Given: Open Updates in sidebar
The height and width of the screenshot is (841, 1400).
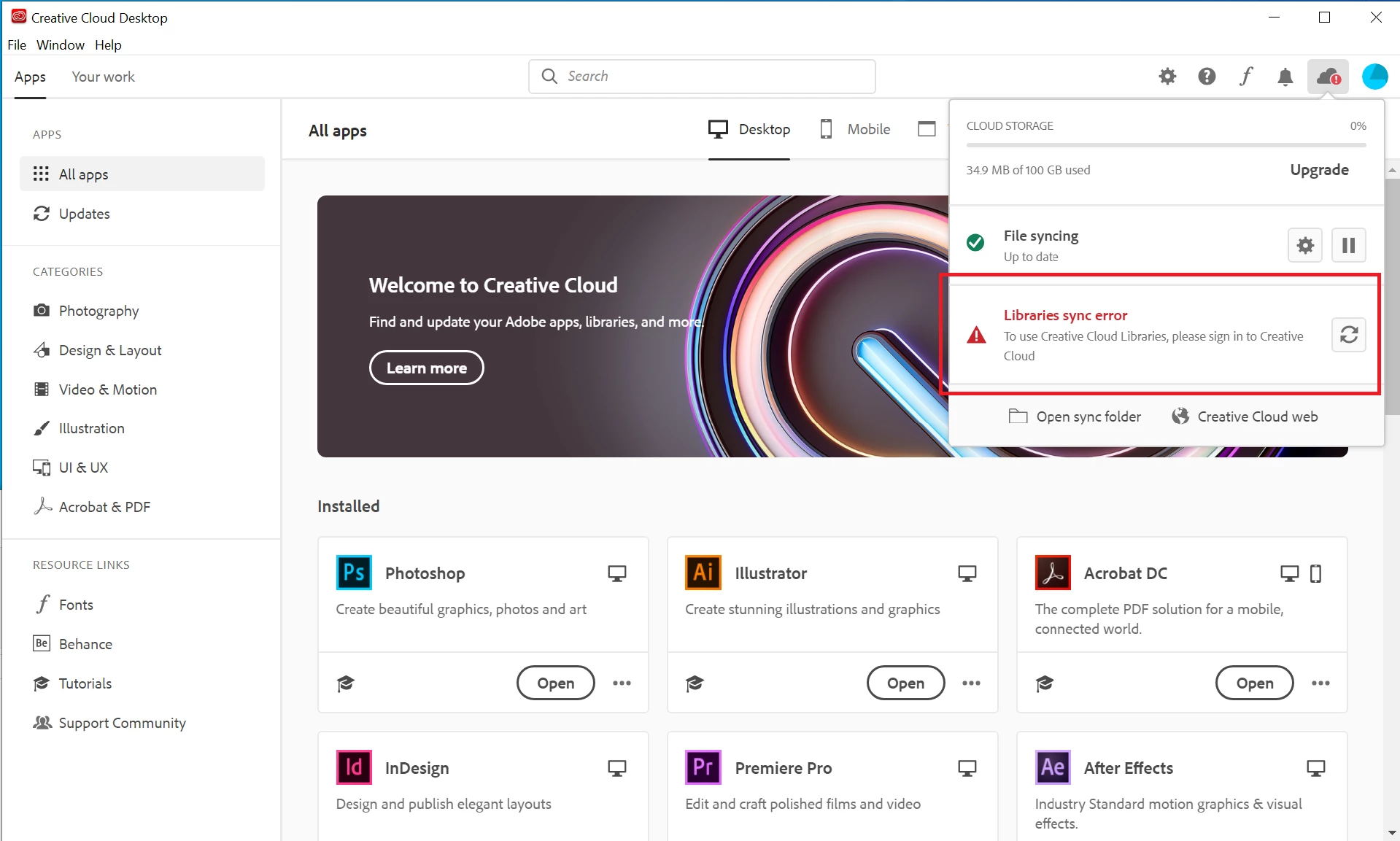Looking at the screenshot, I should tap(142, 214).
